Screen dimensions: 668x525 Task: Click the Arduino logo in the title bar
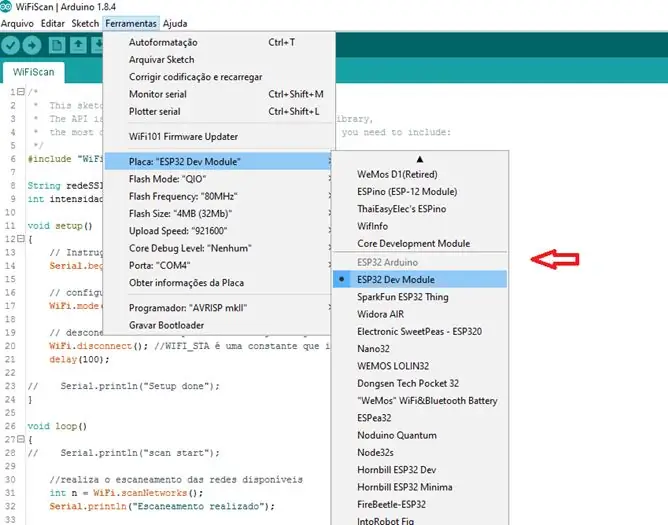click(6, 6)
